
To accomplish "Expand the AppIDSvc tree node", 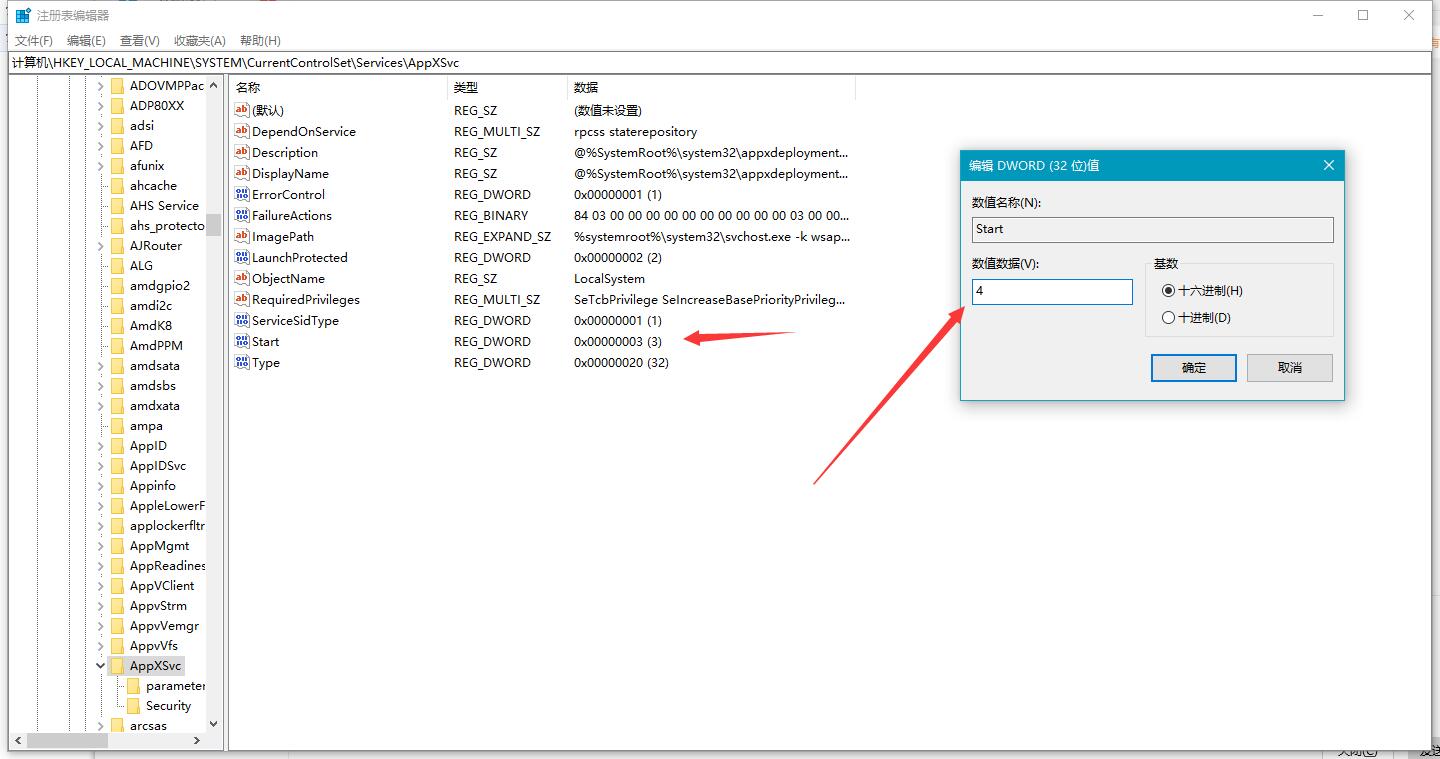I will point(101,466).
